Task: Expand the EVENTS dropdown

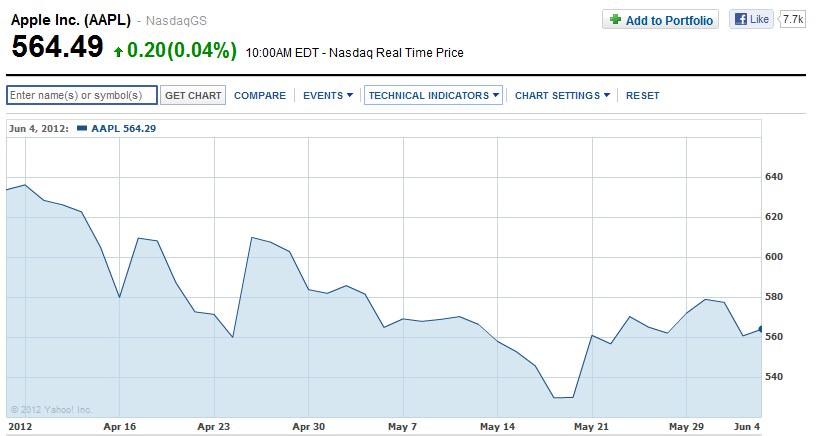Action: point(328,95)
